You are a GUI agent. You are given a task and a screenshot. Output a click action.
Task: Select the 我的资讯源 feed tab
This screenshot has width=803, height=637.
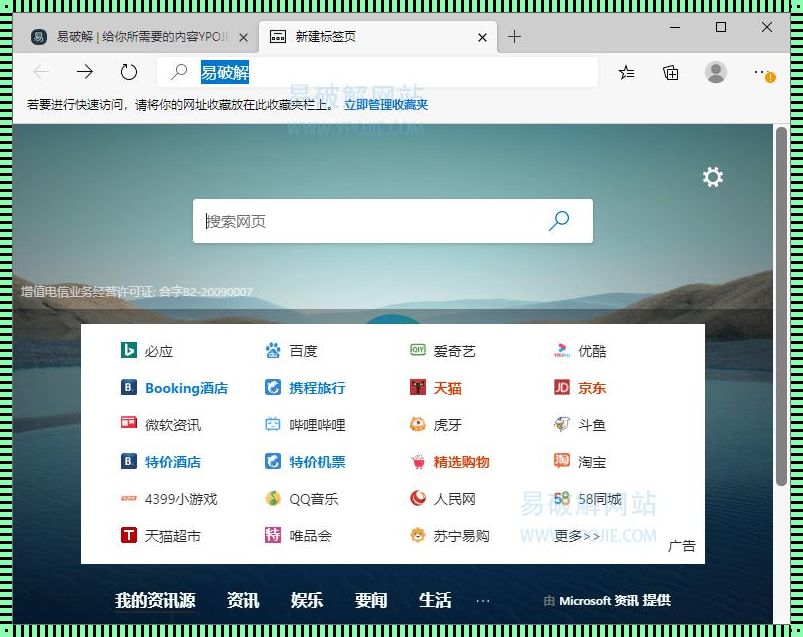tap(155, 600)
